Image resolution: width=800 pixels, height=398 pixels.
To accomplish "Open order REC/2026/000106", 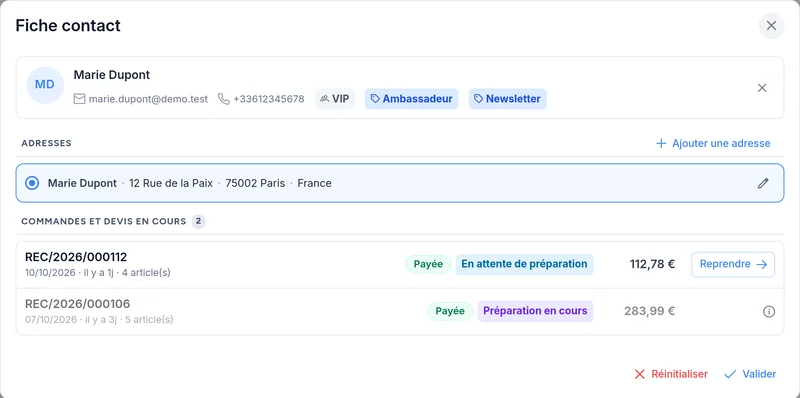I will pyautogui.click(x=78, y=304).
